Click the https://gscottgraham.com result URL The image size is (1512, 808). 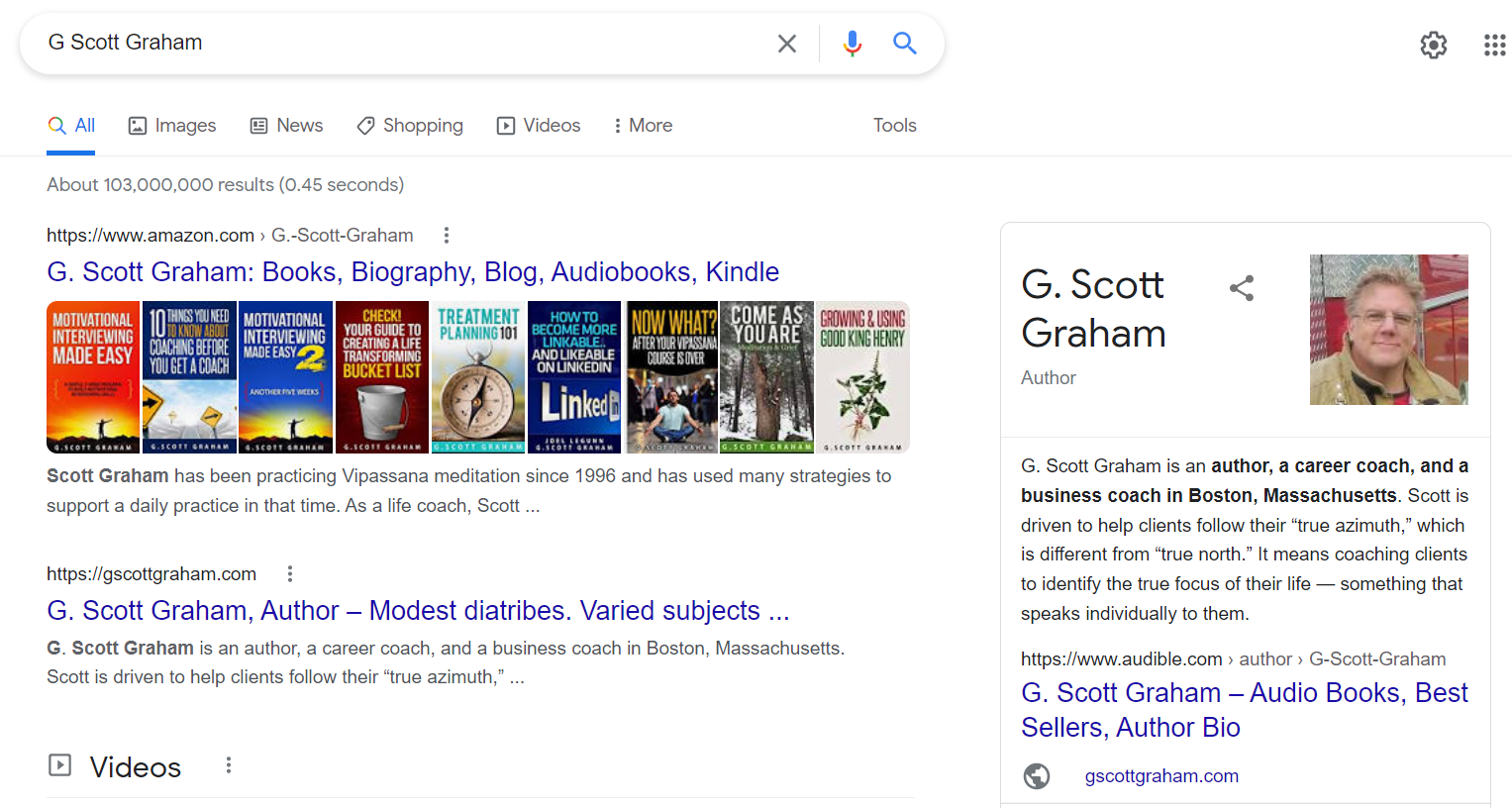click(x=151, y=574)
